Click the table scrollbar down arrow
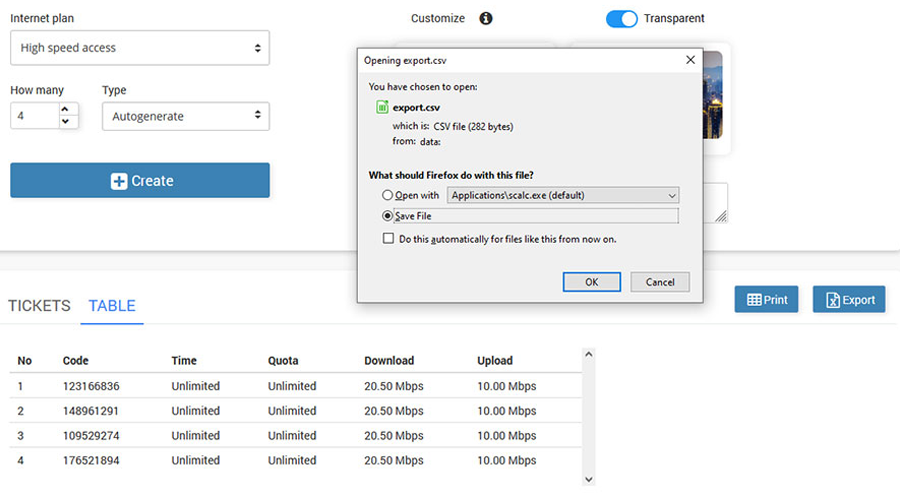Image resolution: width=900 pixels, height=498 pixels. click(x=588, y=479)
